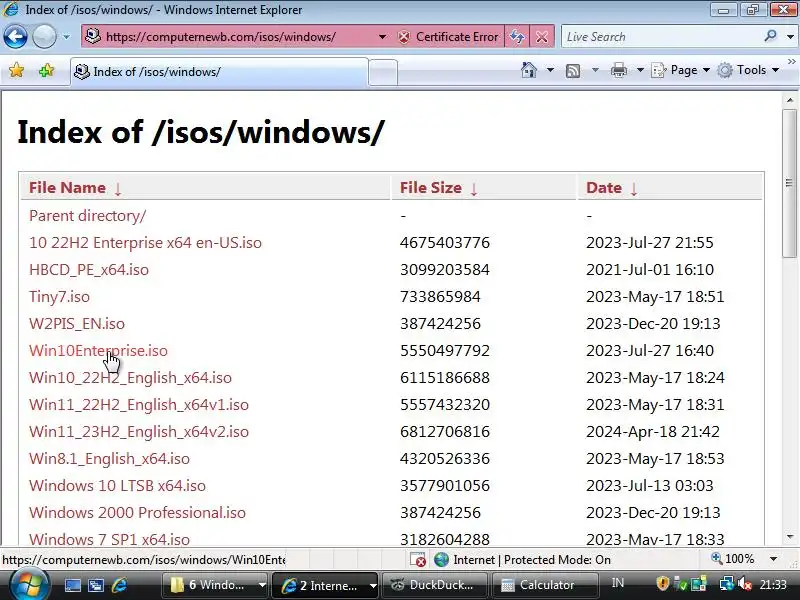Download 10 22H2 Enterprise x64 en-US.iso
Viewport: 800px width, 600px height.
[145, 242]
